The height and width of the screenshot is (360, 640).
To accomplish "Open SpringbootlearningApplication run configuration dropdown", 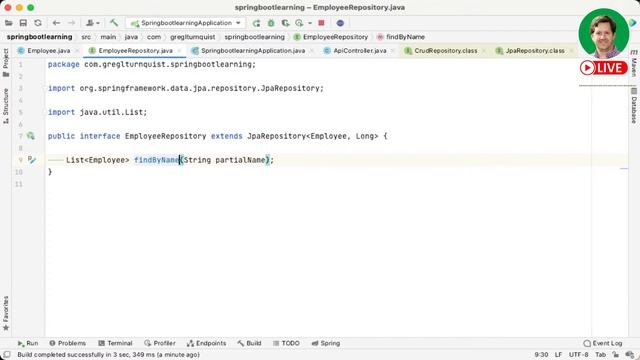I will point(186,23).
